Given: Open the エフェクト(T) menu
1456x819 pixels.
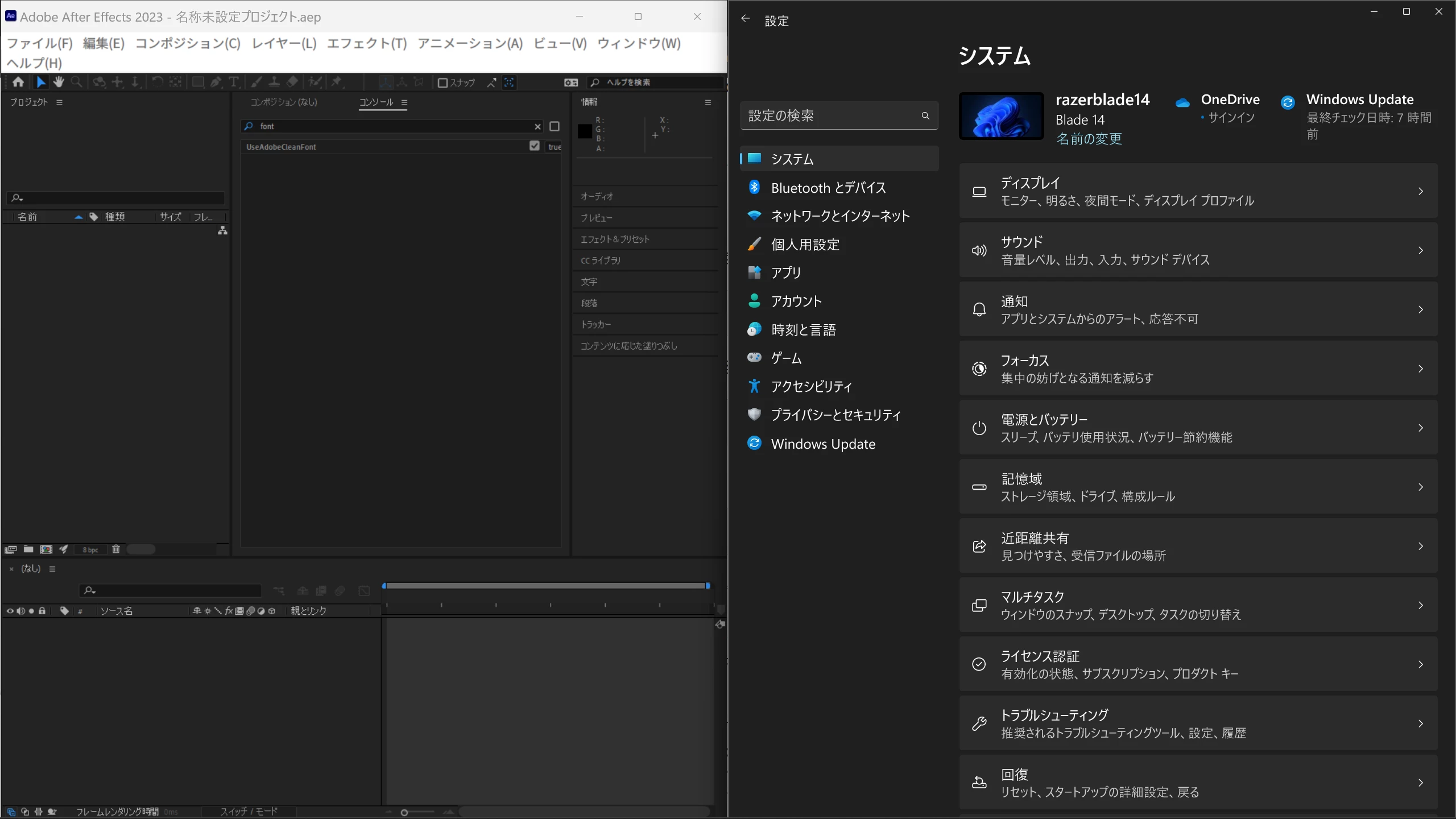Looking at the screenshot, I should (367, 43).
